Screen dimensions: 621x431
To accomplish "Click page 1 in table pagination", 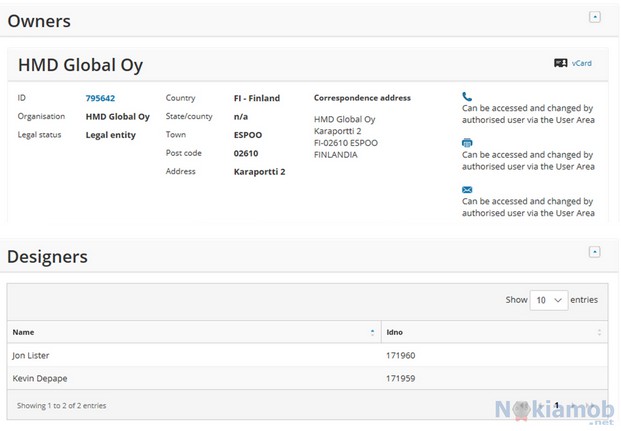I will [558, 405].
